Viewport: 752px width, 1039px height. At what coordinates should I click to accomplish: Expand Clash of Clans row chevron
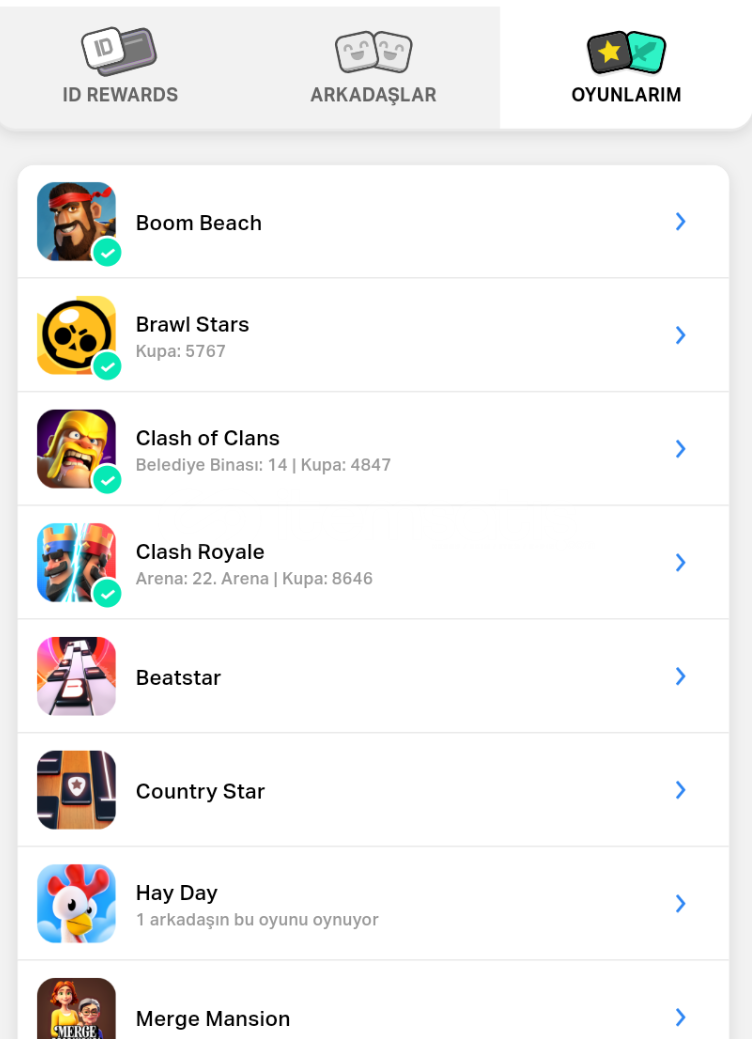(680, 449)
